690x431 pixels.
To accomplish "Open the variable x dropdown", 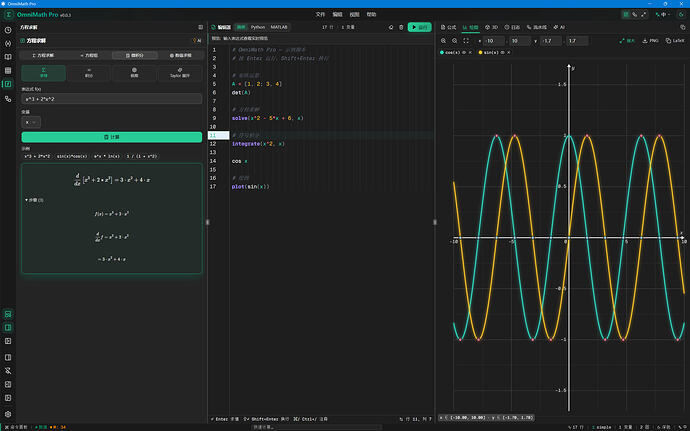I will click(31, 122).
